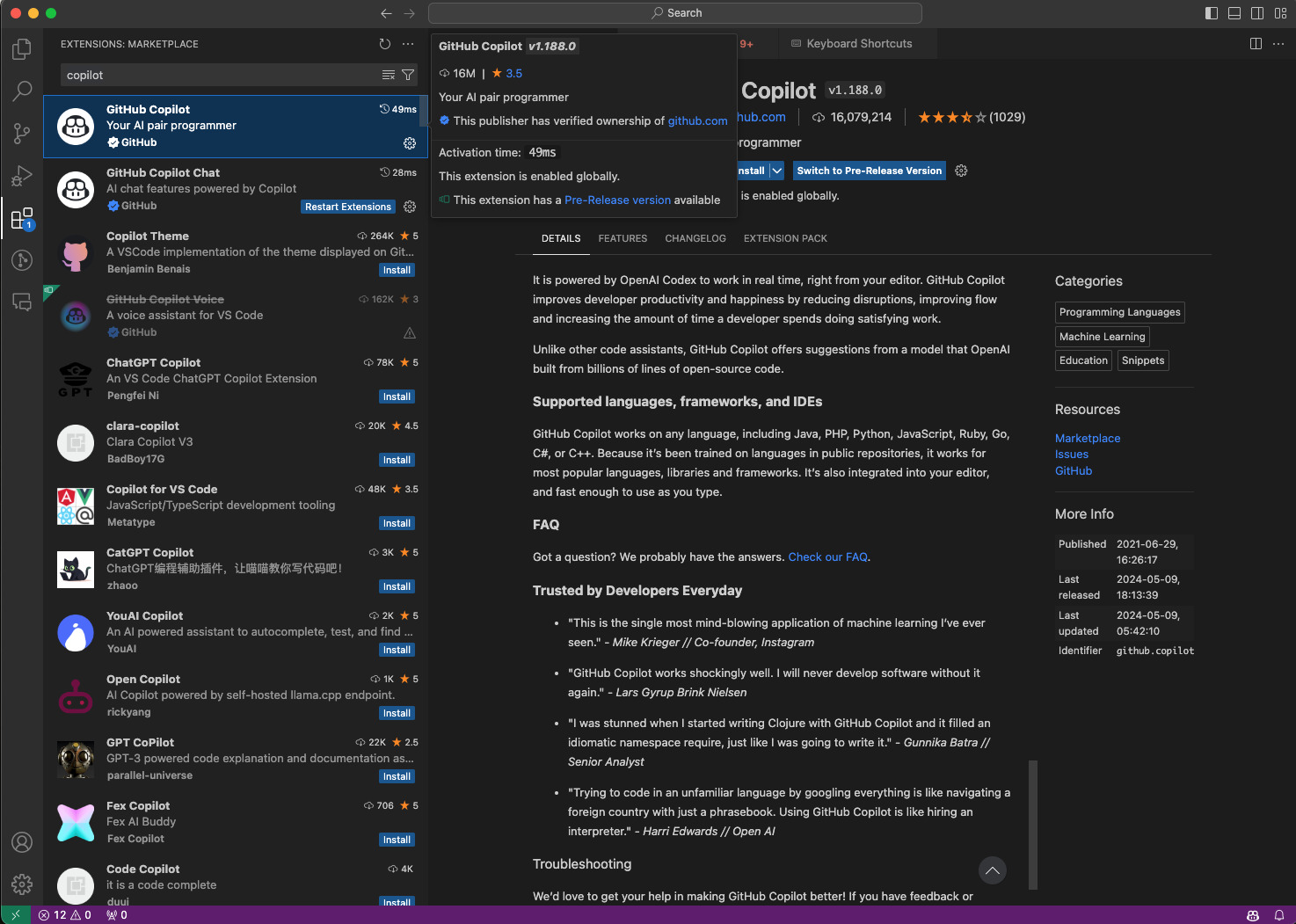This screenshot has height=924, width=1296.
Task: Open the Install button dropdown arrow
Action: [x=779, y=170]
